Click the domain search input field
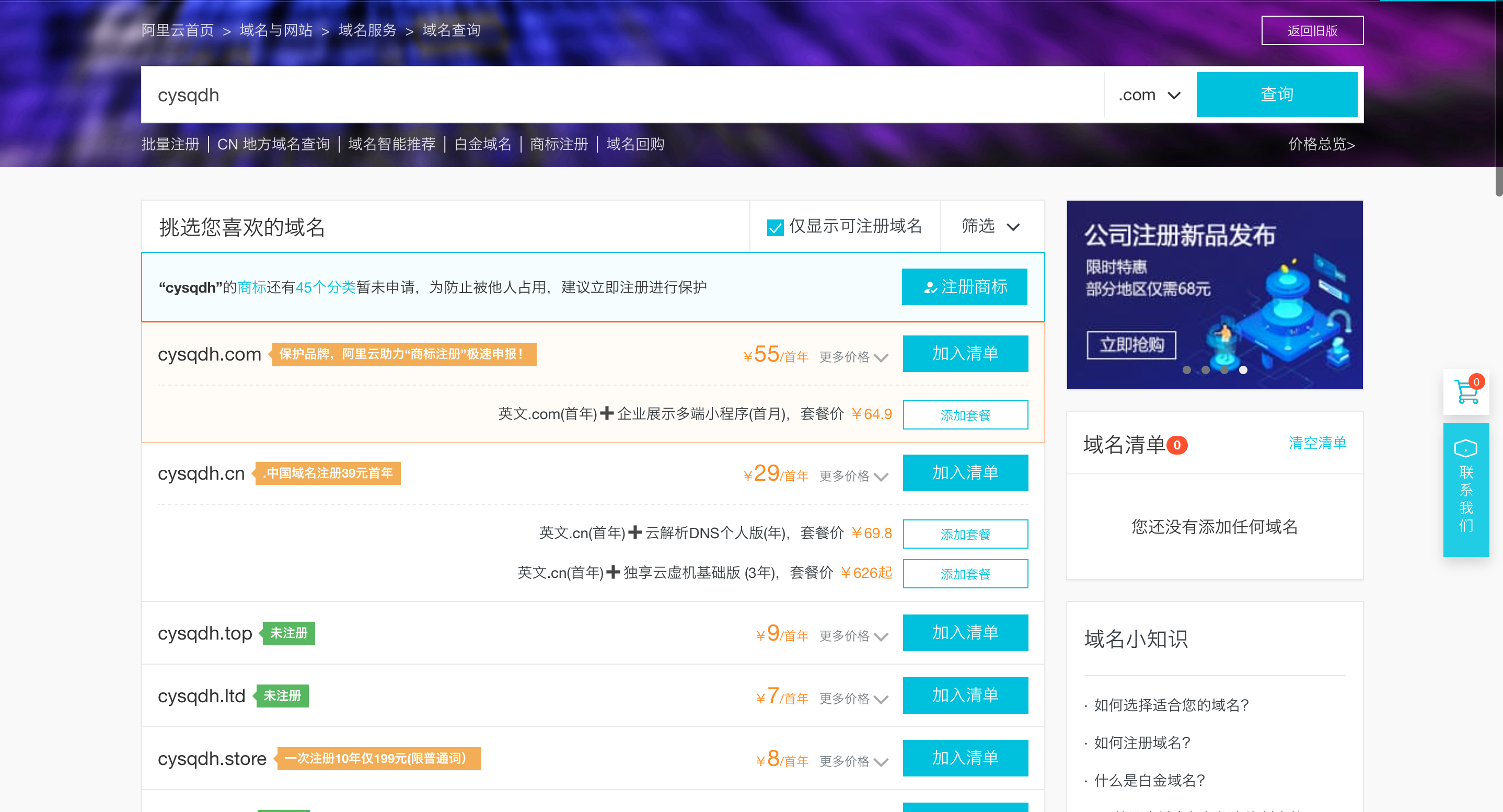 coord(618,95)
